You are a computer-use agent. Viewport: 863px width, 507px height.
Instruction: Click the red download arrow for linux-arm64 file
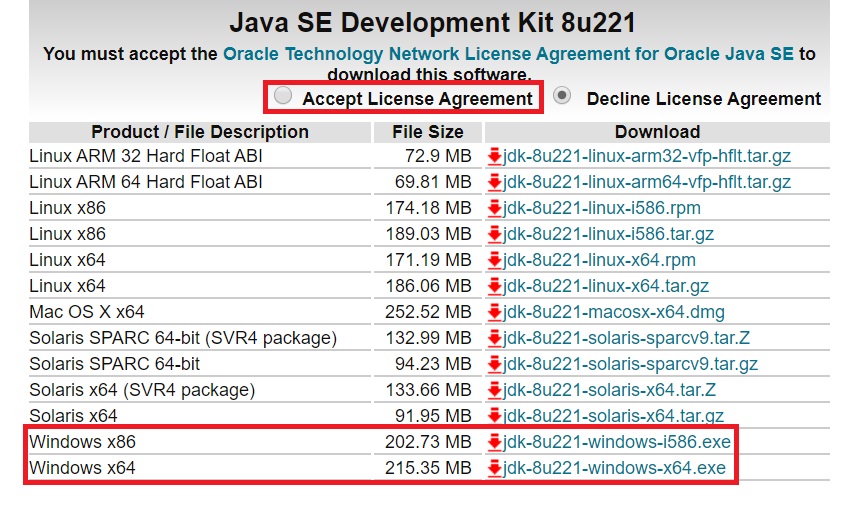click(x=494, y=182)
